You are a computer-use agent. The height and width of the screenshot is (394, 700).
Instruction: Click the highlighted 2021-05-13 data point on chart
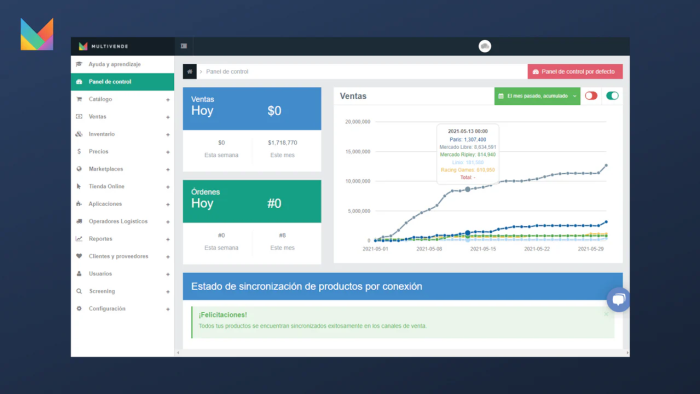[x=467, y=189]
